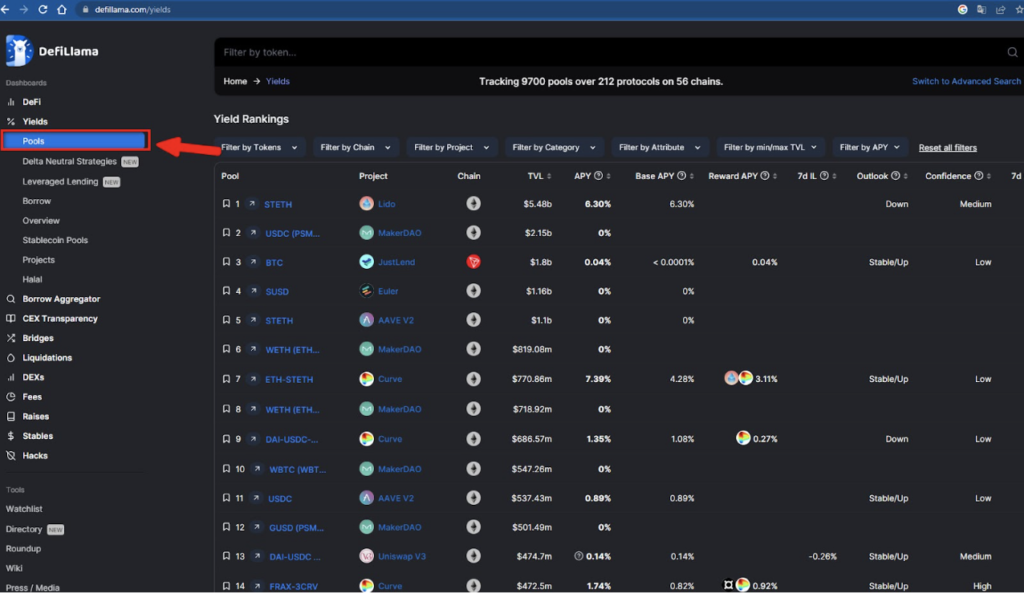The height and width of the screenshot is (594, 1024).
Task: Open Filter by Attribute dropdown
Action: click(660, 148)
